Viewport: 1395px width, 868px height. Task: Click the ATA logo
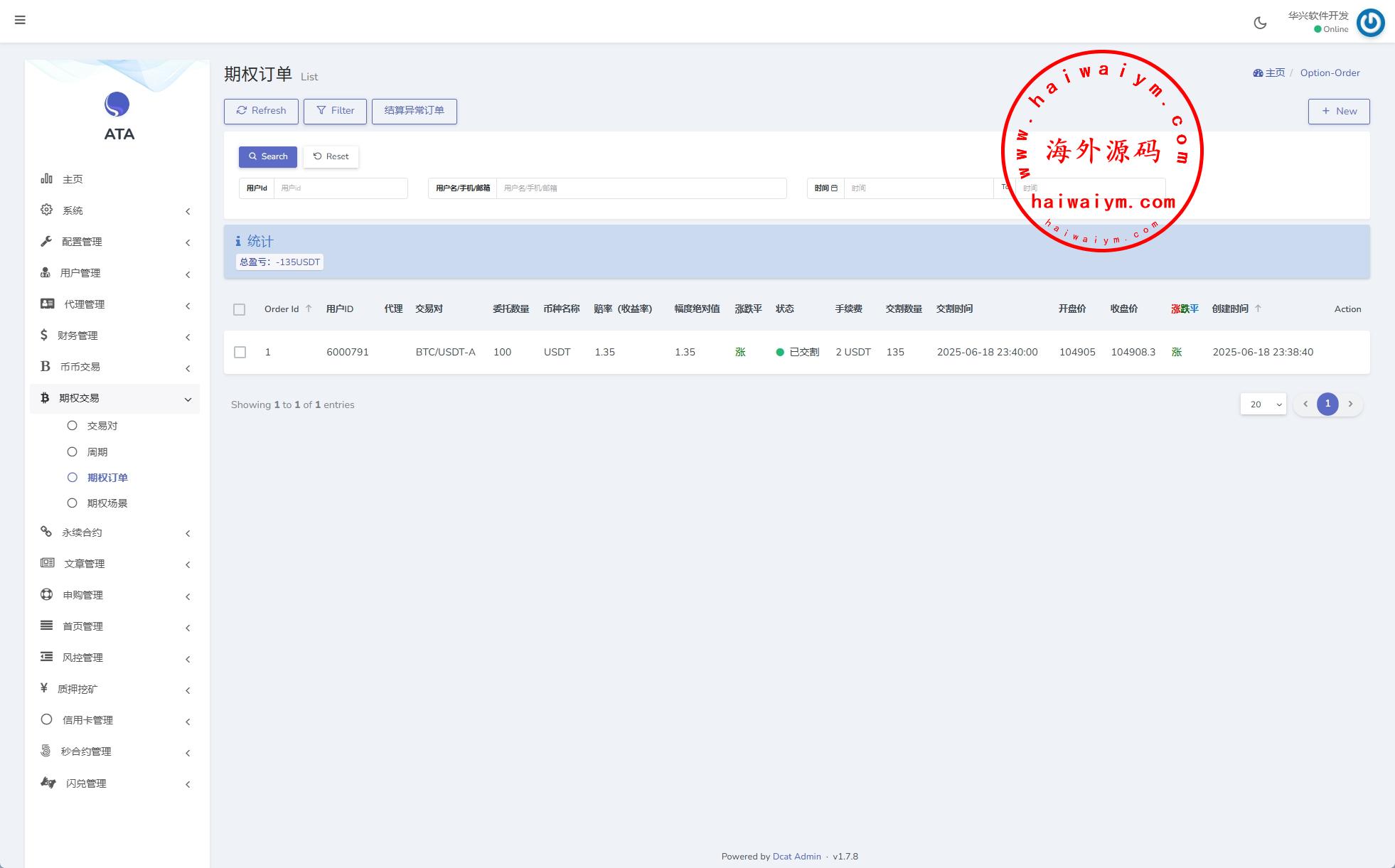[x=117, y=105]
